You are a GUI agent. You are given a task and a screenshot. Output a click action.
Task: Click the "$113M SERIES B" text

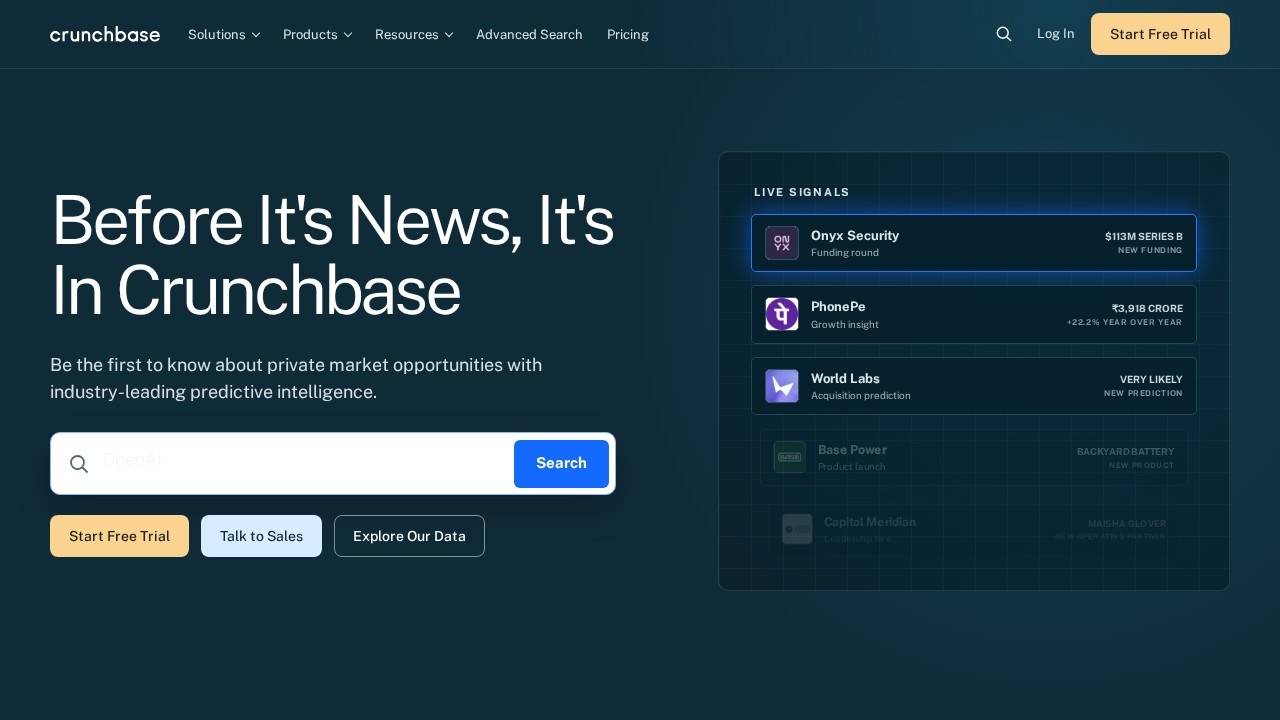(x=1144, y=237)
